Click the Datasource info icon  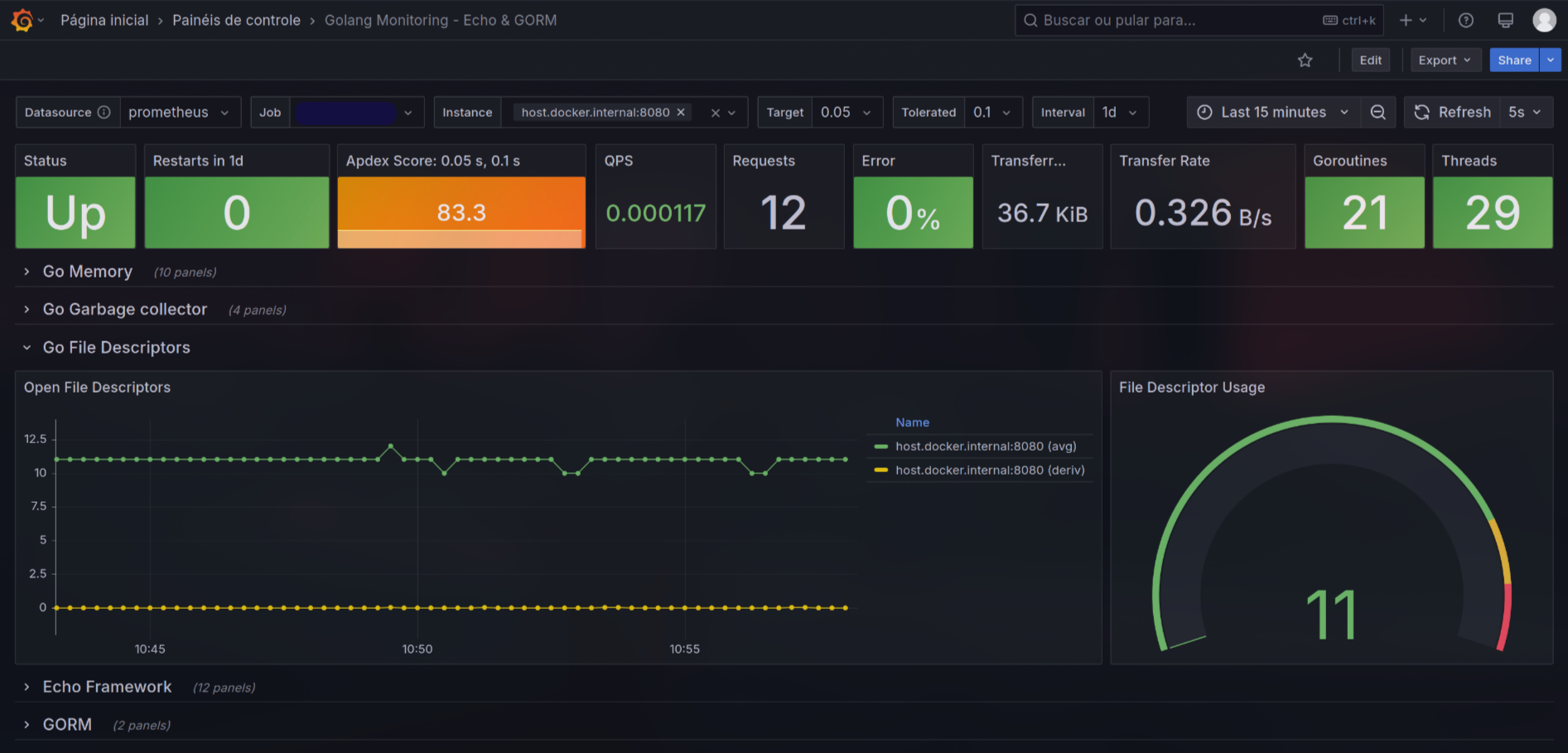tap(104, 112)
